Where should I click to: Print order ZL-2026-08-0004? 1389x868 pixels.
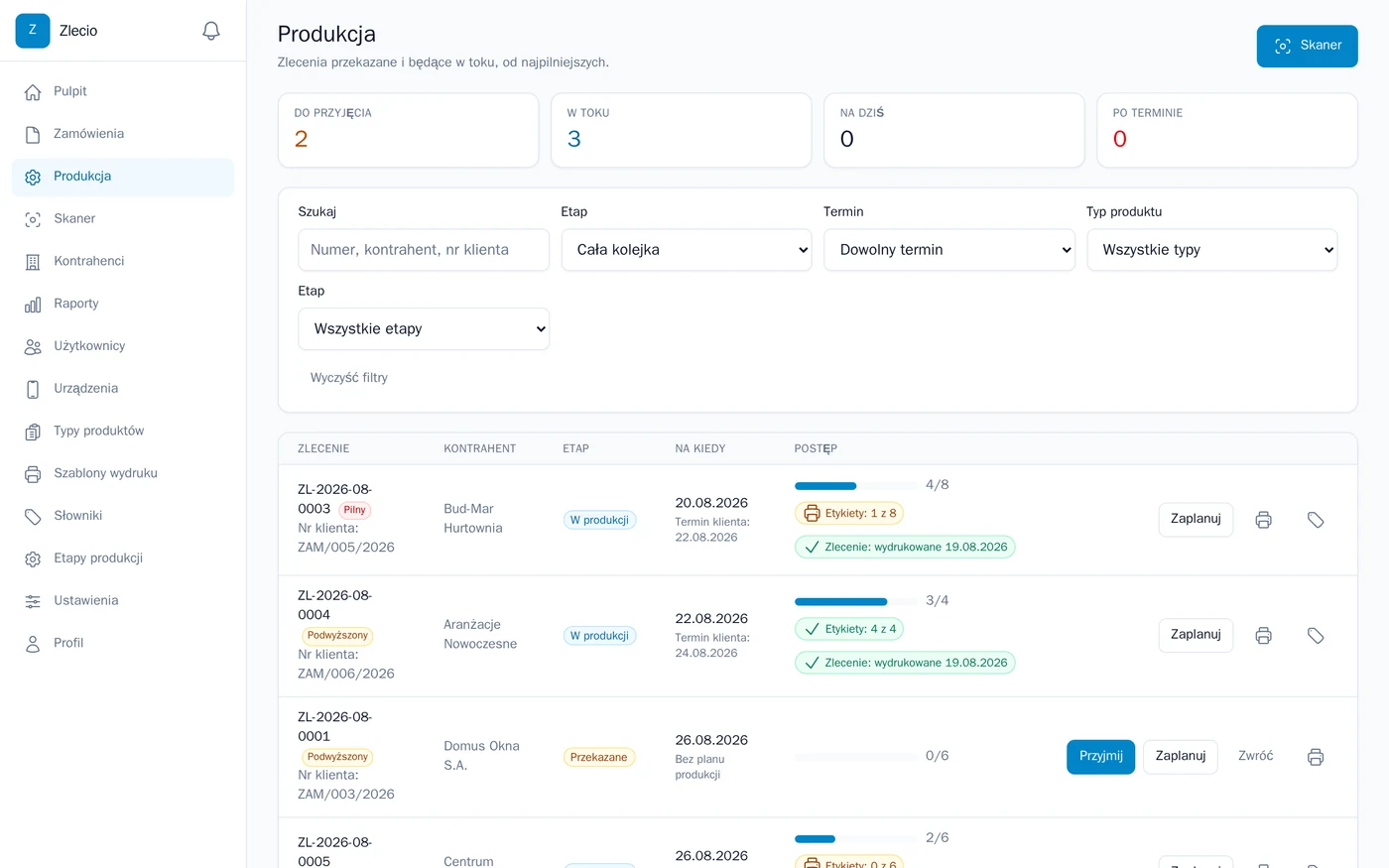[x=1263, y=636]
